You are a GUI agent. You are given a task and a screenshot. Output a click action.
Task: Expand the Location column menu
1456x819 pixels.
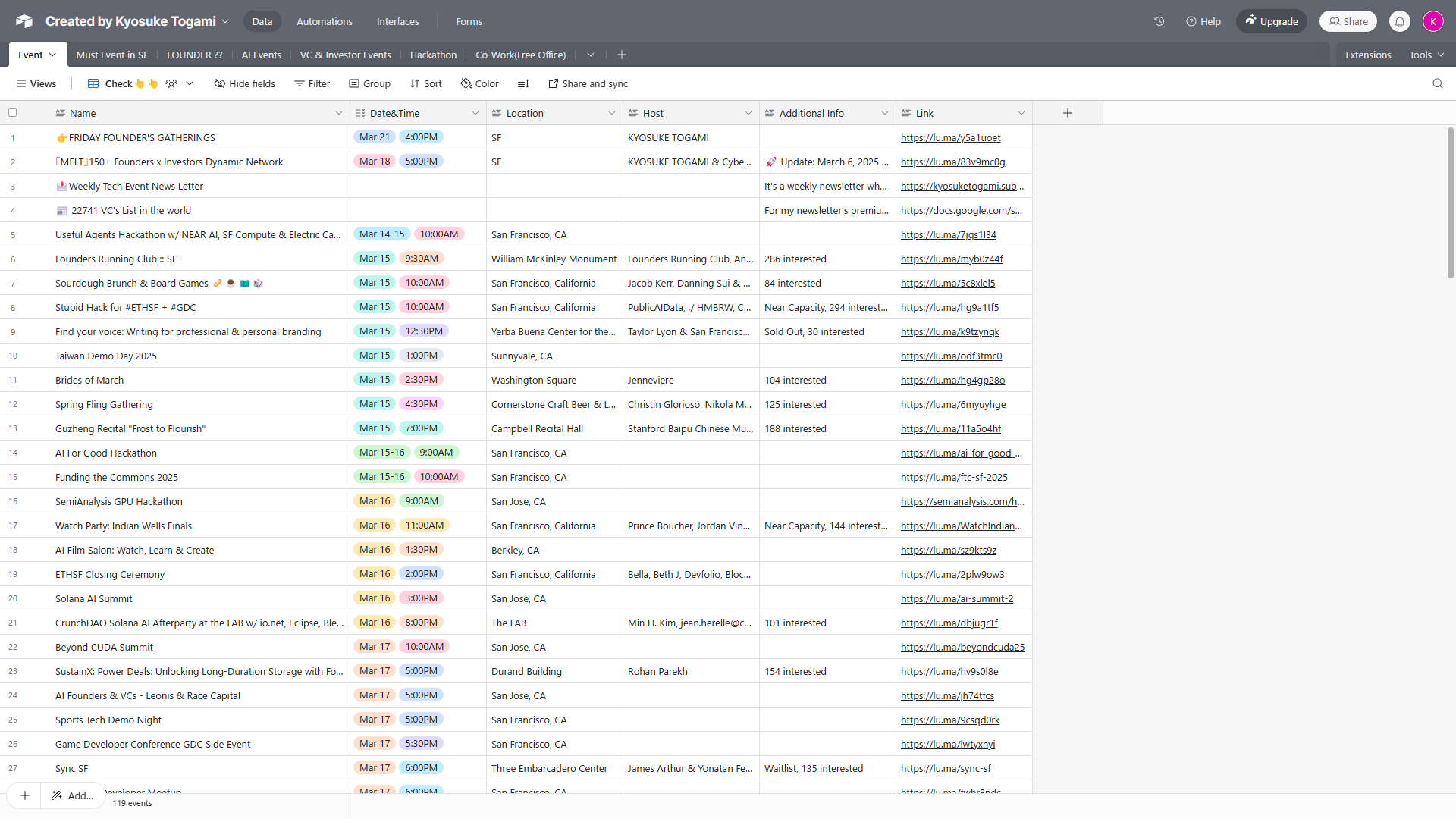(x=611, y=113)
